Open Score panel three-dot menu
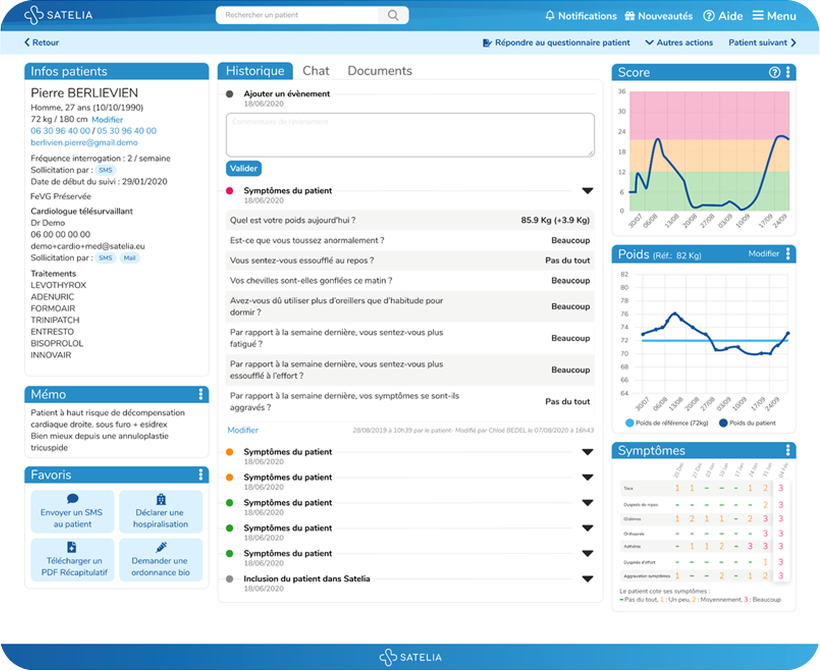 pyautogui.click(x=788, y=72)
